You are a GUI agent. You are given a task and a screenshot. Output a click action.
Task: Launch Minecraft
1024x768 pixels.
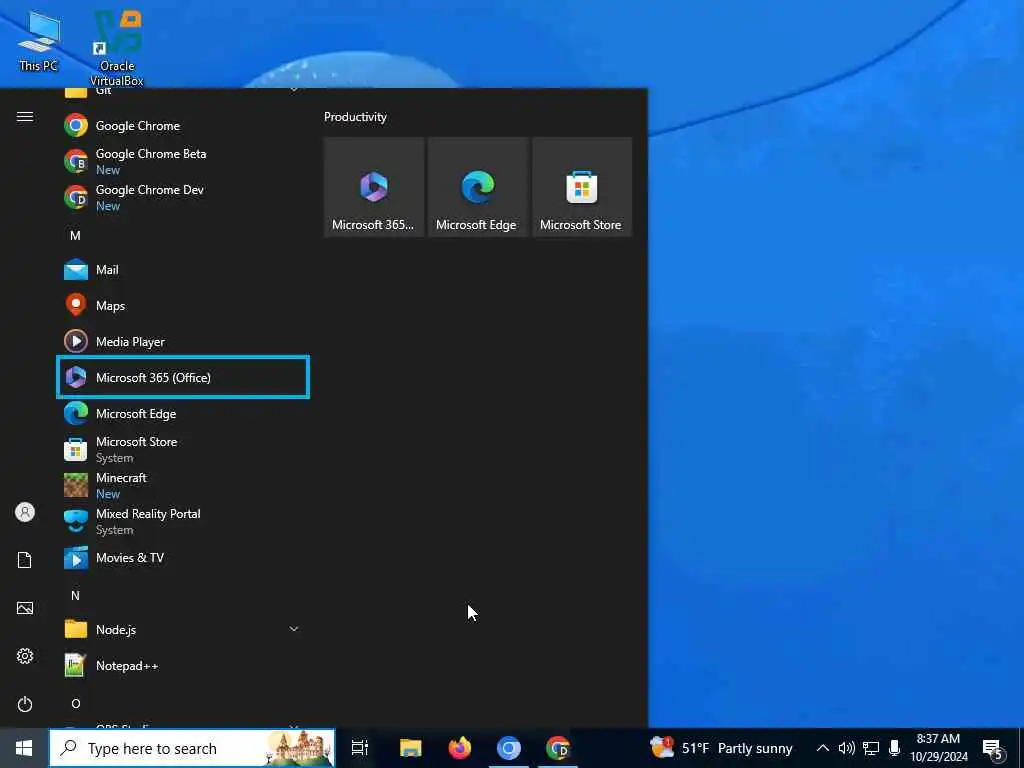point(183,485)
